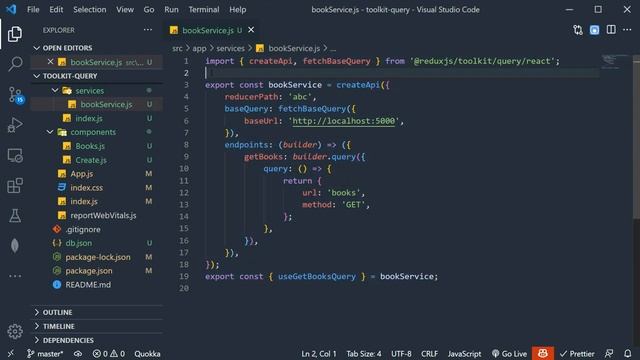Change the CRLF end of line sequence
This screenshot has height=360, width=640.
coord(429,353)
